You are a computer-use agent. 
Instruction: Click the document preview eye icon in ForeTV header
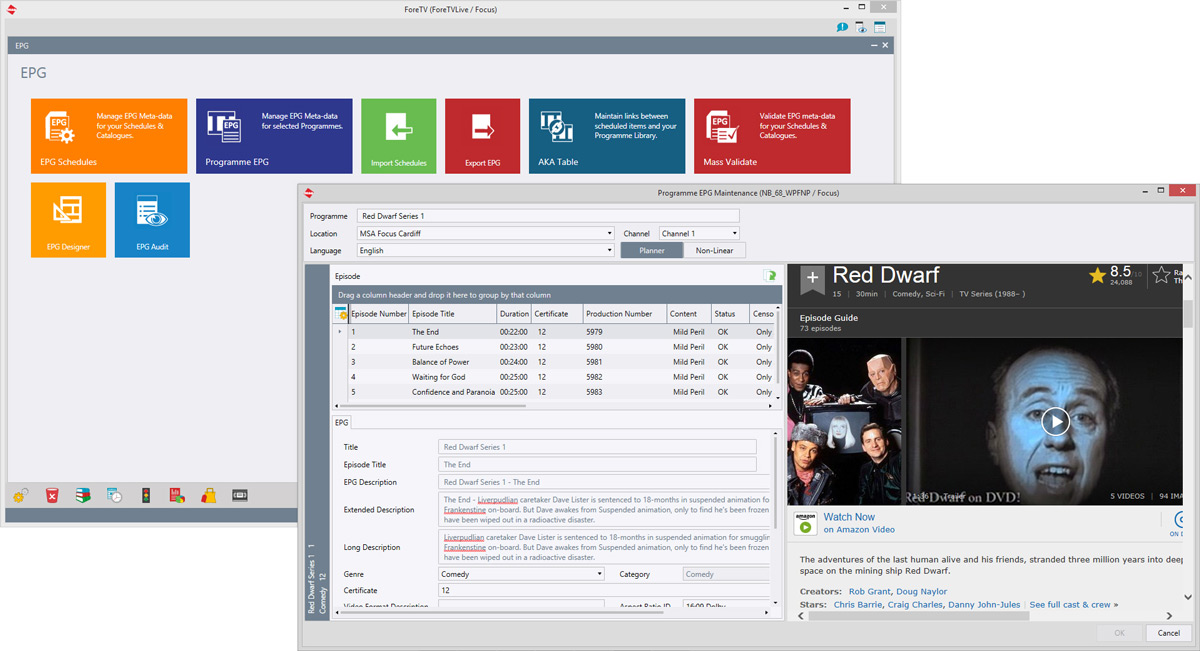(x=861, y=27)
